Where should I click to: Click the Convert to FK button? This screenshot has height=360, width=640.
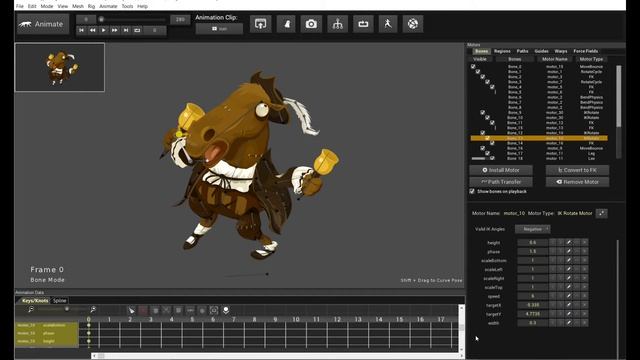point(578,170)
